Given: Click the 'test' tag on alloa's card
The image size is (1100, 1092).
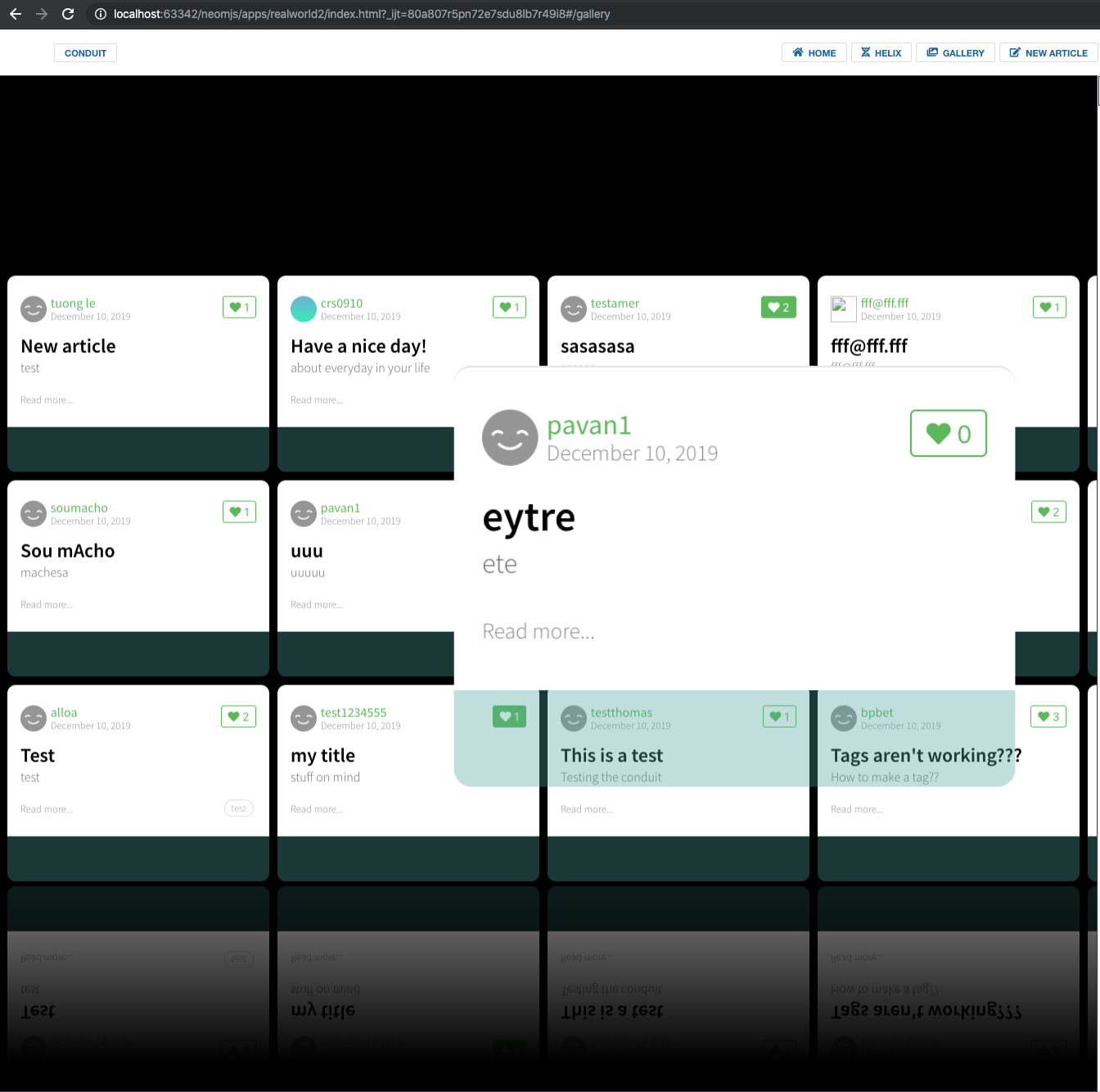Looking at the screenshot, I should [x=239, y=808].
